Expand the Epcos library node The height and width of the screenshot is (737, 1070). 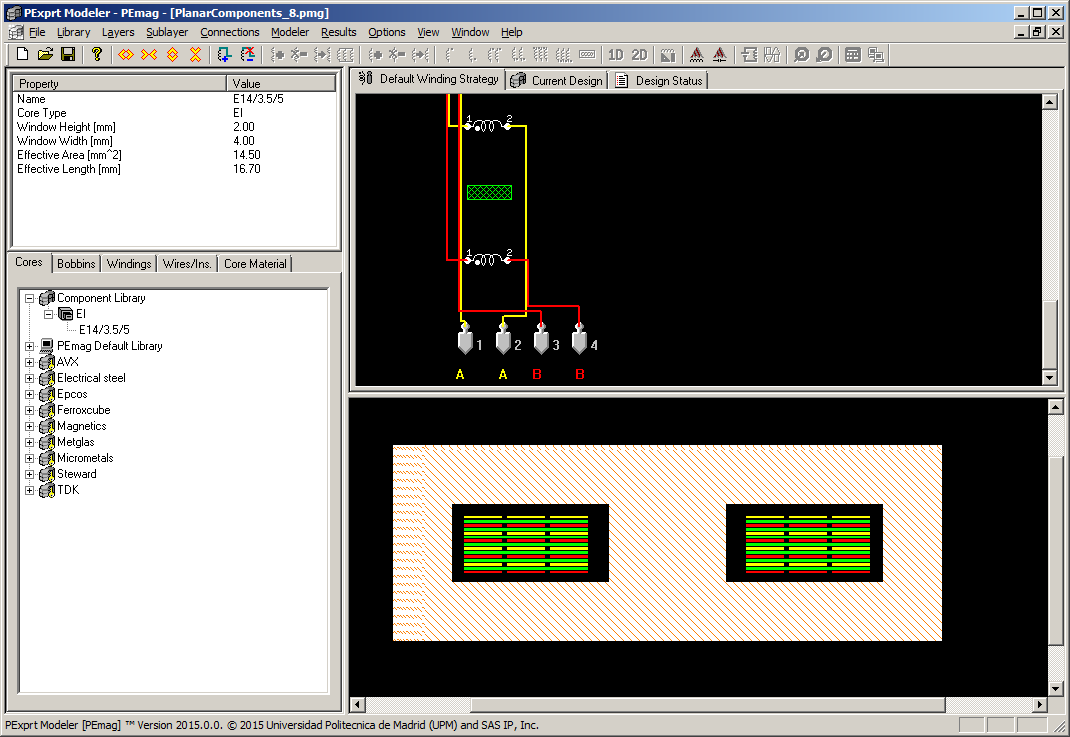click(29, 394)
